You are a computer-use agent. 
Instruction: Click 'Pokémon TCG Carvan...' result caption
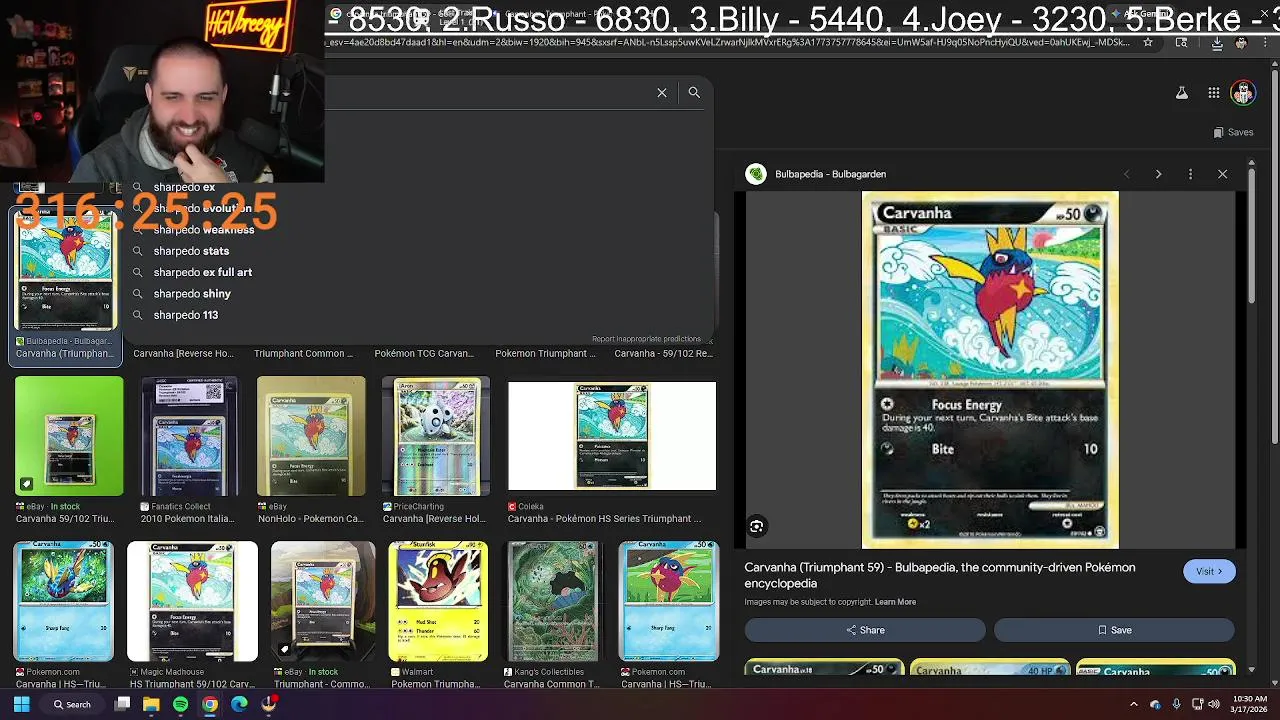(x=424, y=353)
